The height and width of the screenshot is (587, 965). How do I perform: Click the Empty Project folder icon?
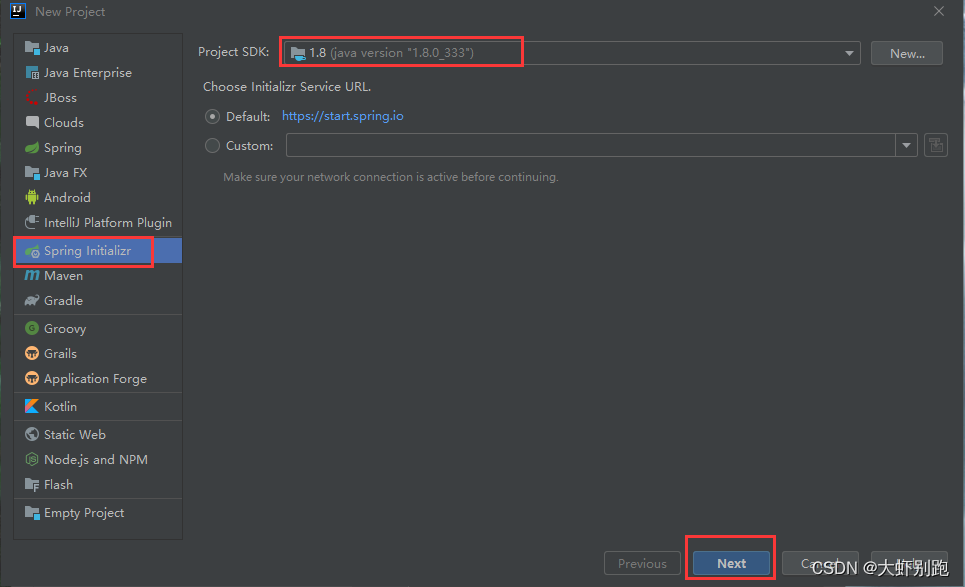point(32,512)
